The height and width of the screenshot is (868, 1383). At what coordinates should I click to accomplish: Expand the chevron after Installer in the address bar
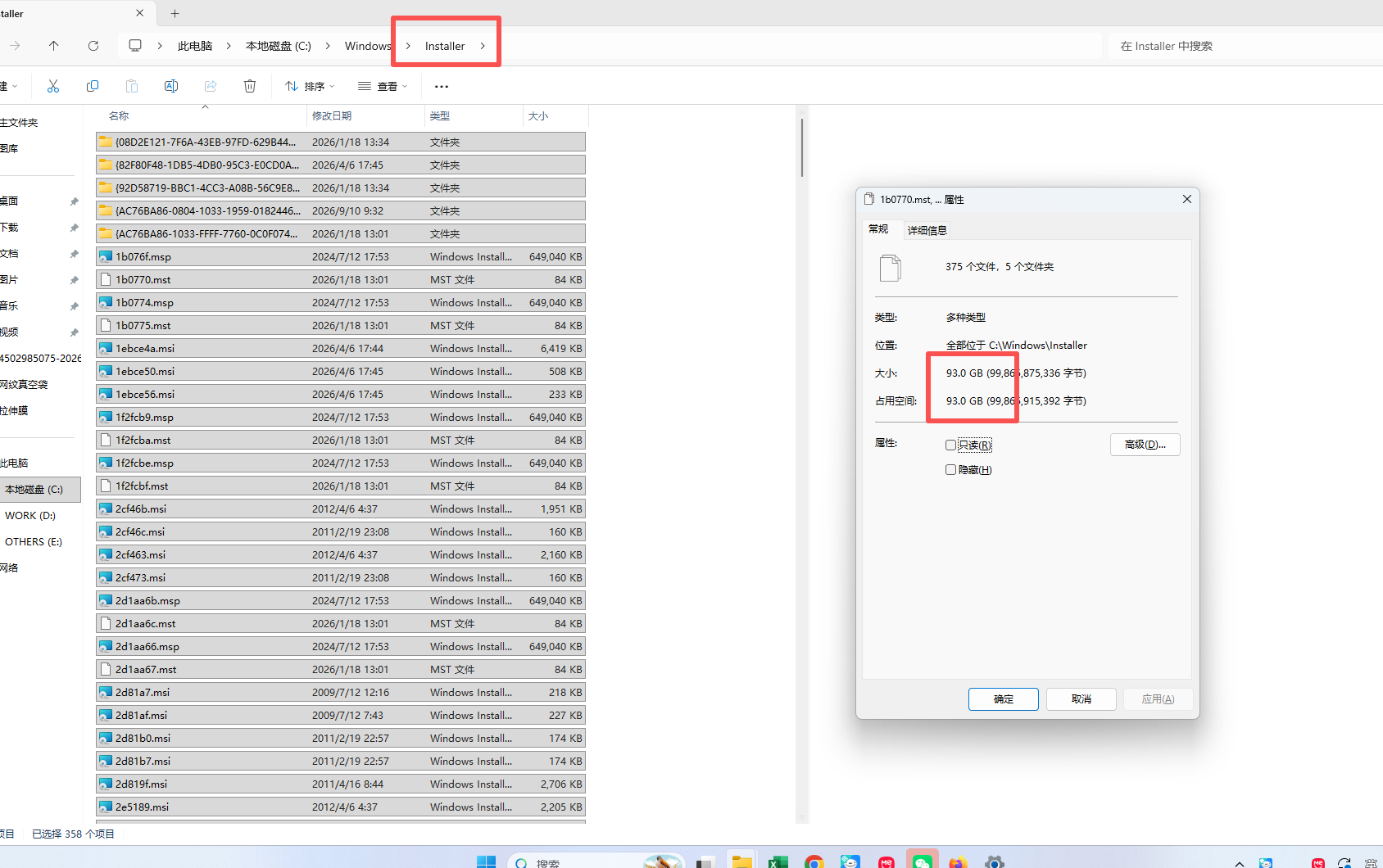(483, 46)
